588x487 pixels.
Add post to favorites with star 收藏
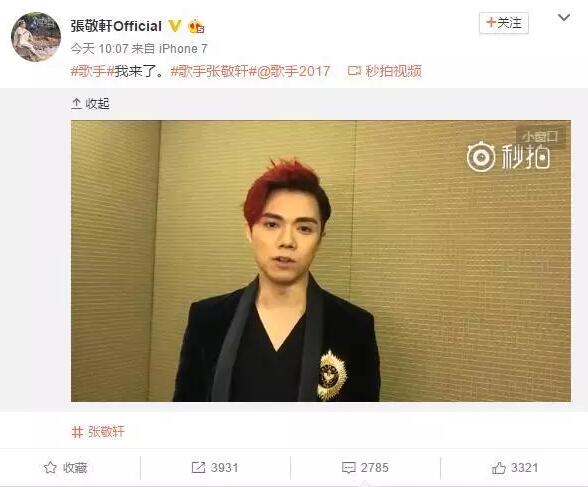[66, 468]
